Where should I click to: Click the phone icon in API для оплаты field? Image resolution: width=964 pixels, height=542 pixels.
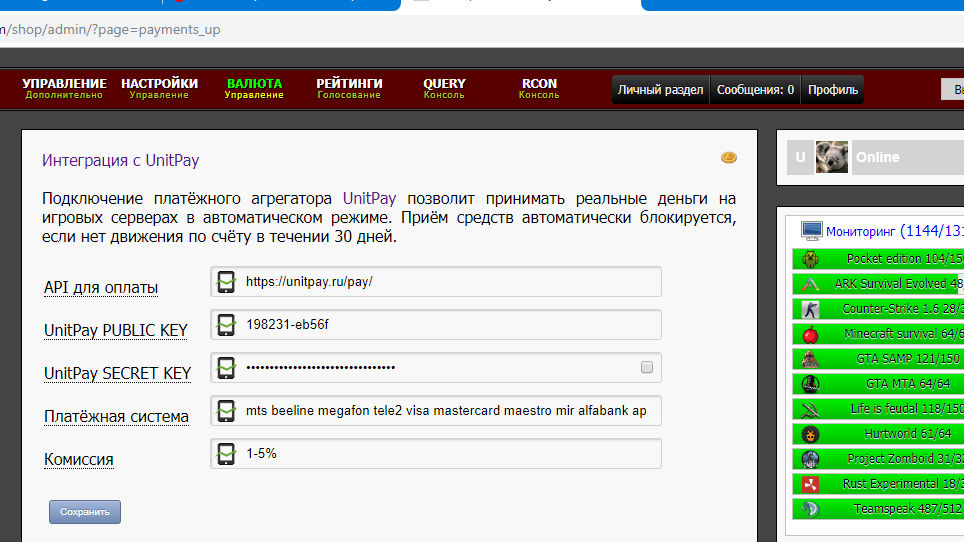(x=226, y=282)
